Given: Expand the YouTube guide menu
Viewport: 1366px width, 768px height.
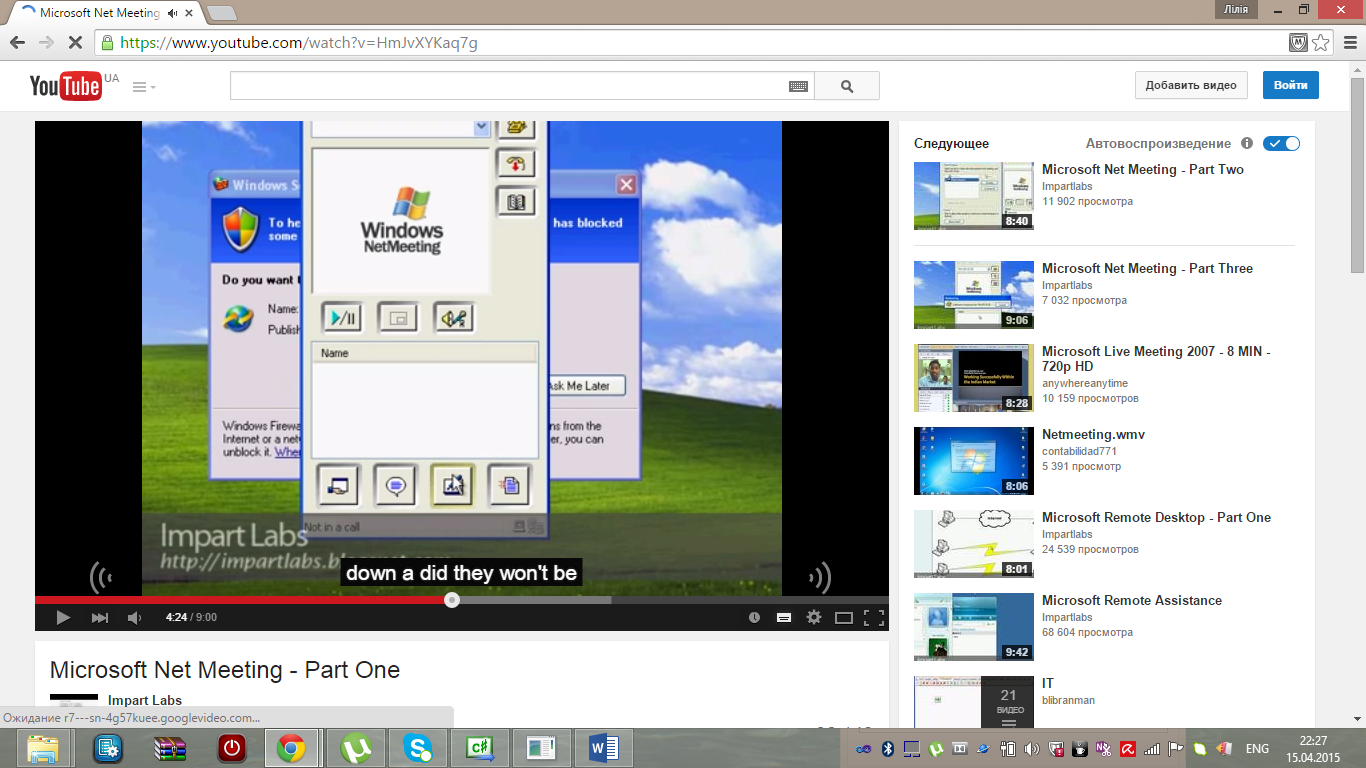Looking at the screenshot, I should click(144, 87).
